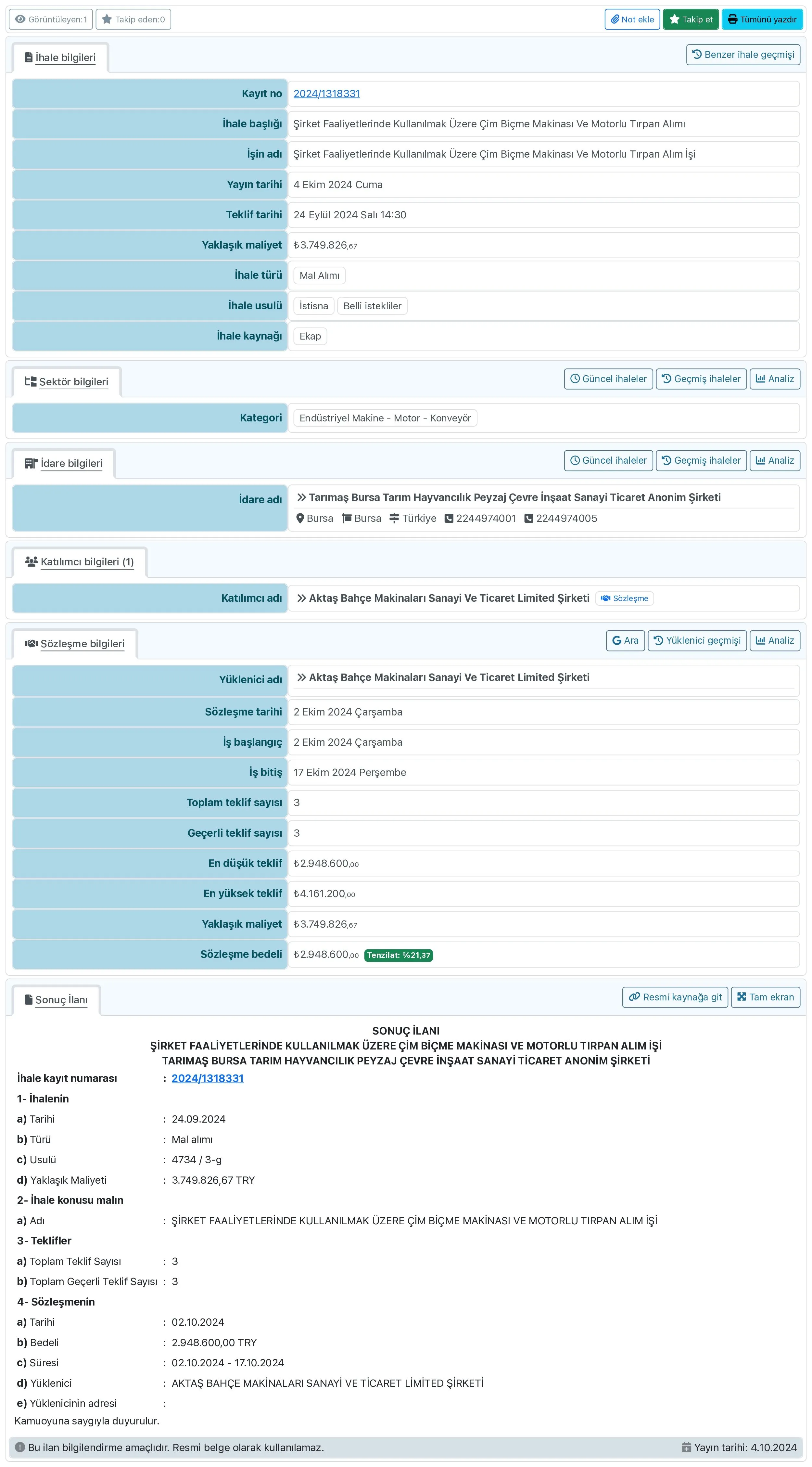This screenshot has width=812, height=1467.
Task: Open Yüklenici geçmişi
Action: click(697, 640)
